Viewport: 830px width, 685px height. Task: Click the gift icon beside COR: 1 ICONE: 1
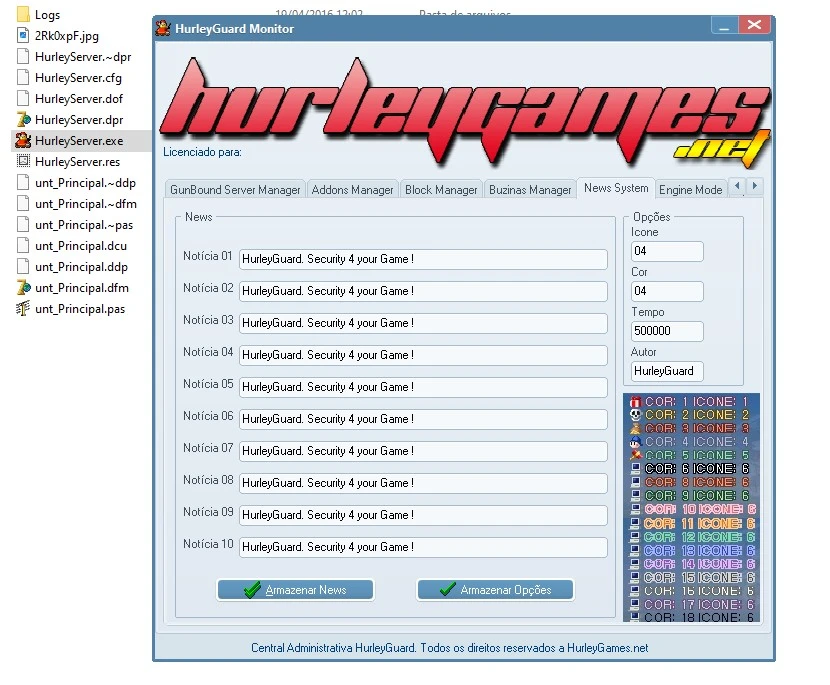(636, 402)
